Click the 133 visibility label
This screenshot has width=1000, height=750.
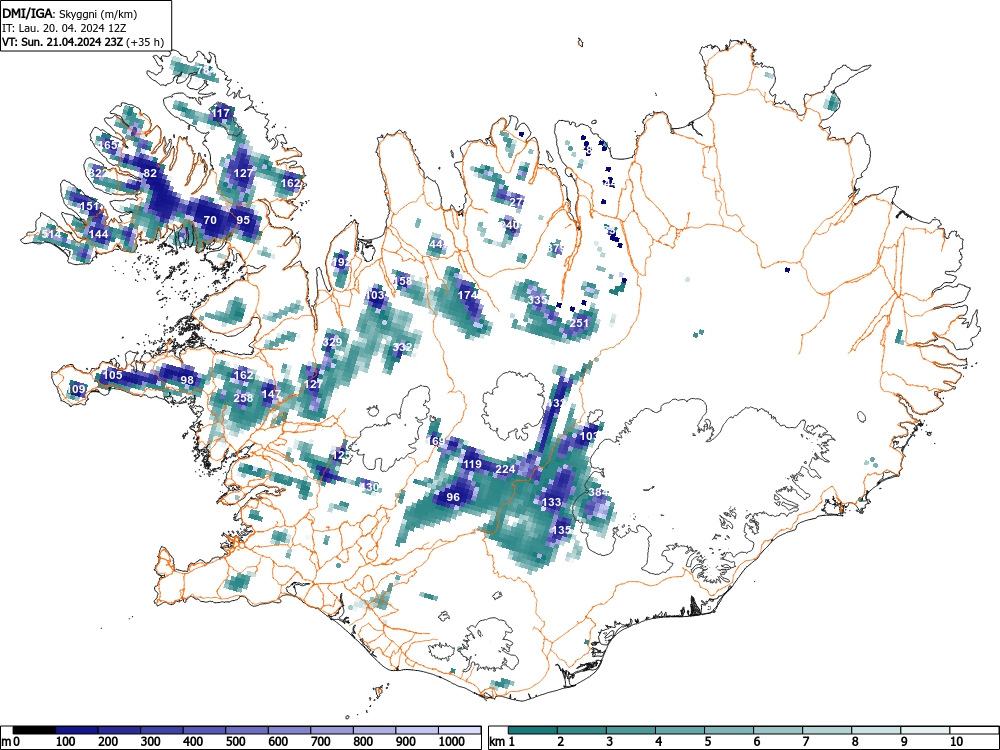click(x=551, y=502)
